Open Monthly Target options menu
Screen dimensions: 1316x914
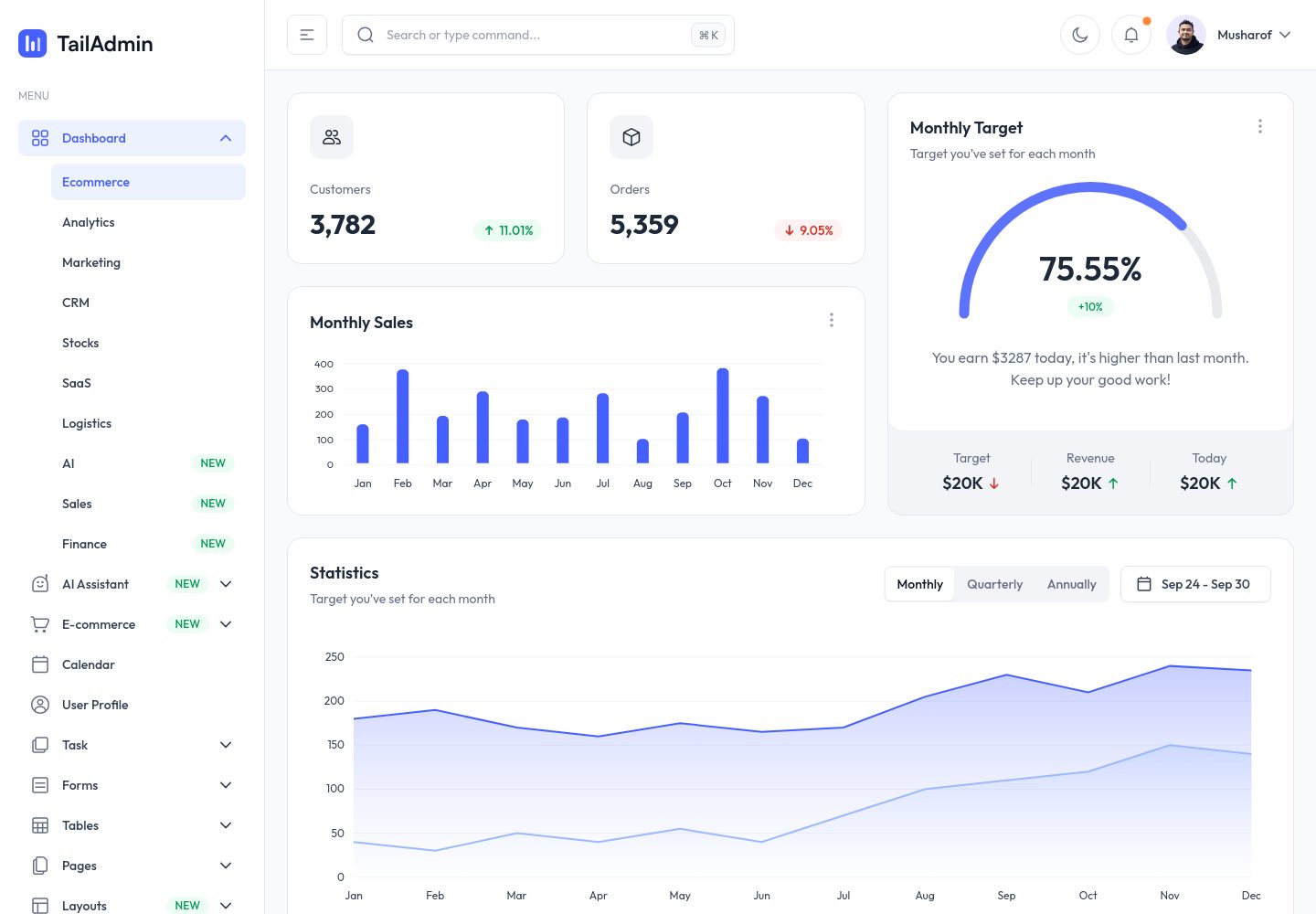1260,126
